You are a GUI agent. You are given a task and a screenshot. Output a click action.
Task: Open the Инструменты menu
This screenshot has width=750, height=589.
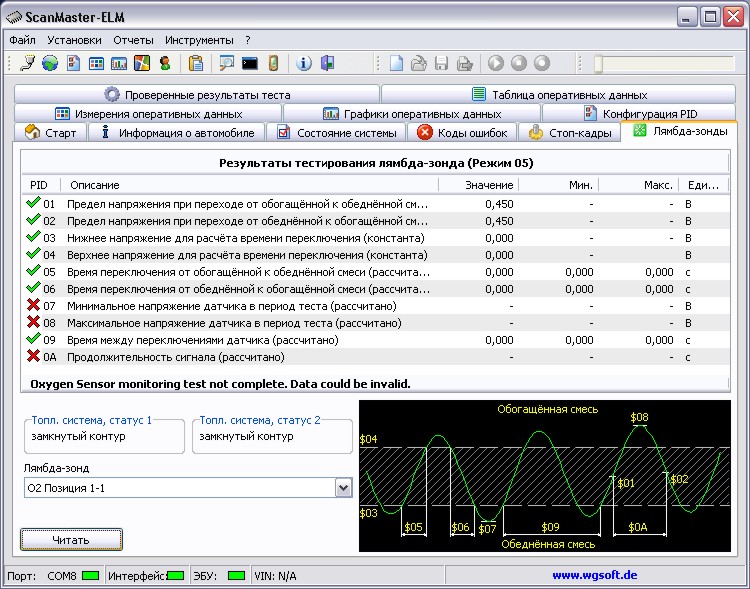click(199, 40)
